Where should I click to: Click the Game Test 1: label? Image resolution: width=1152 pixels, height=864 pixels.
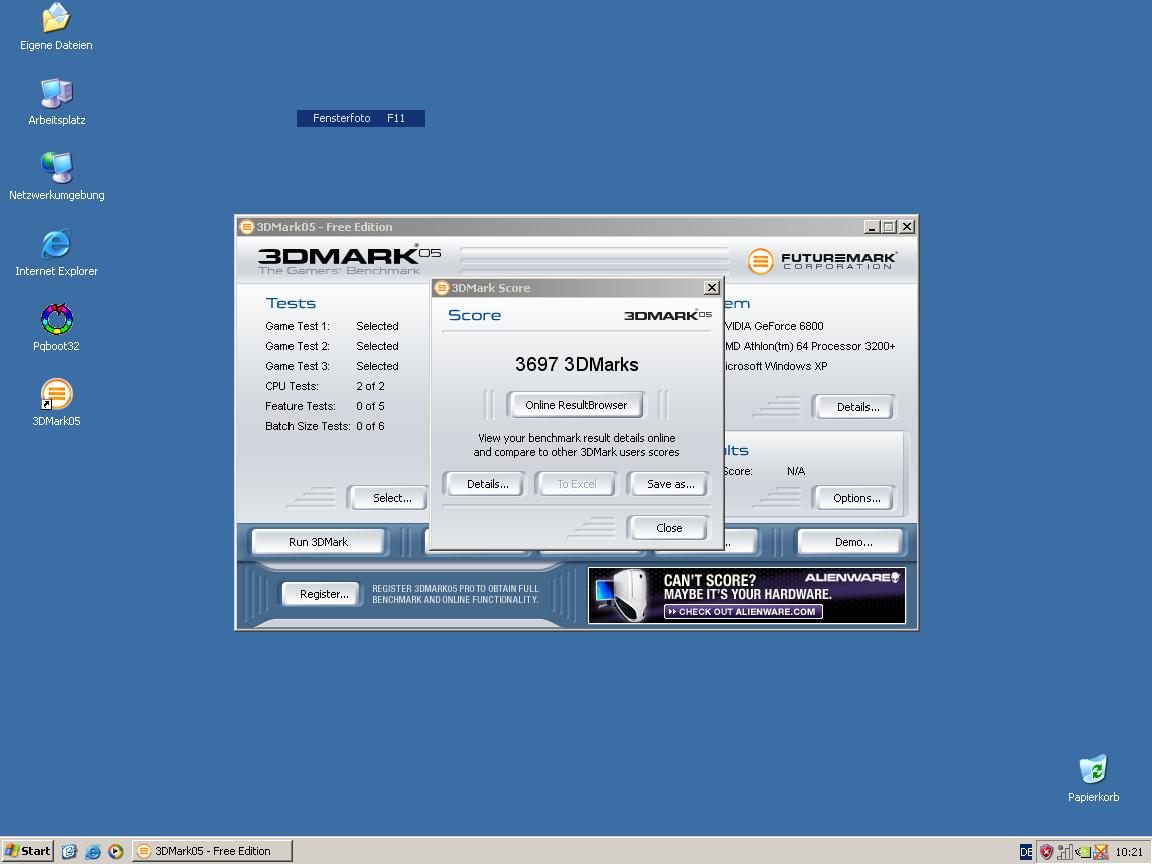(x=298, y=326)
